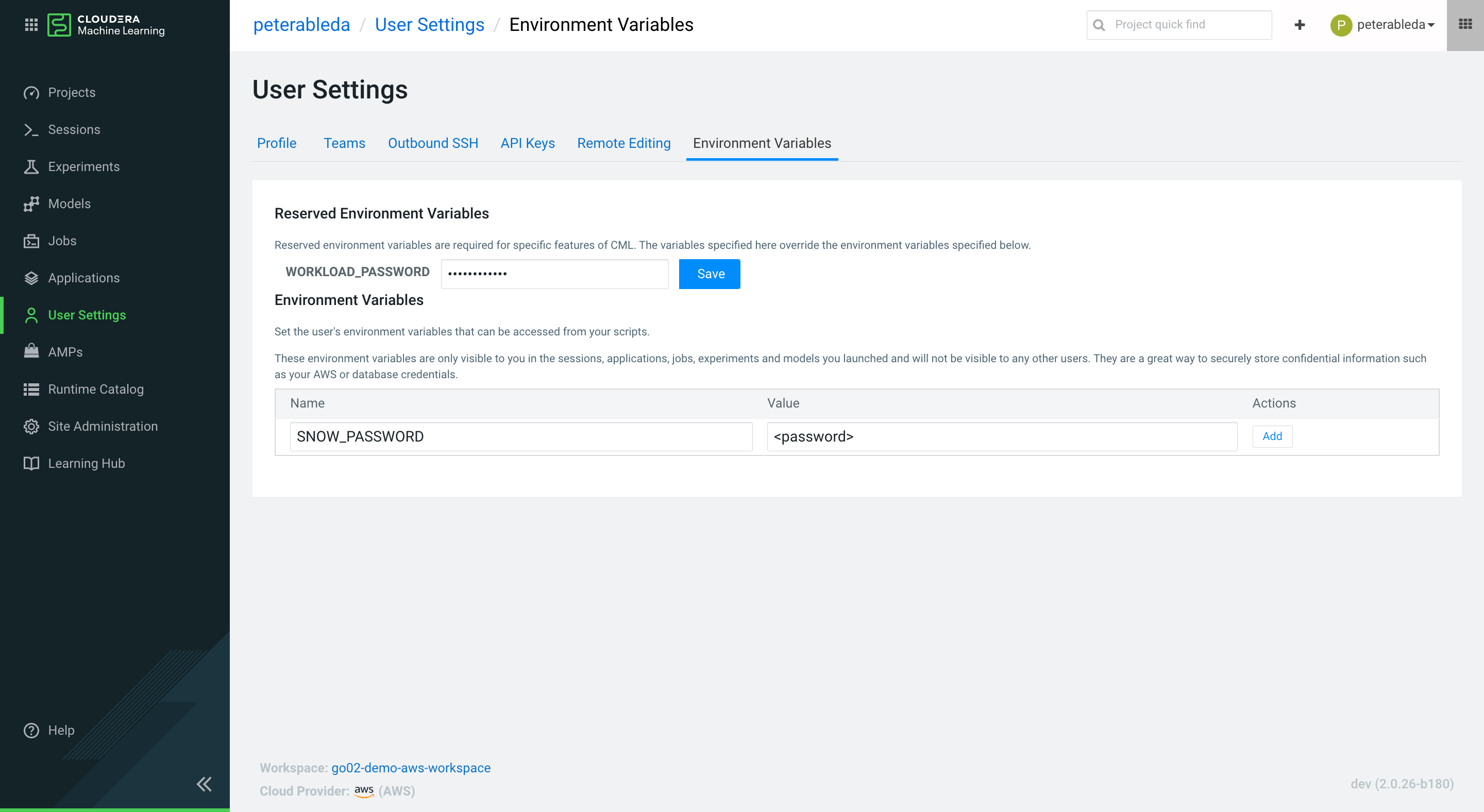Open Sessions in the sidebar
This screenshot has width=1484, height=812.
click(74, 129)
